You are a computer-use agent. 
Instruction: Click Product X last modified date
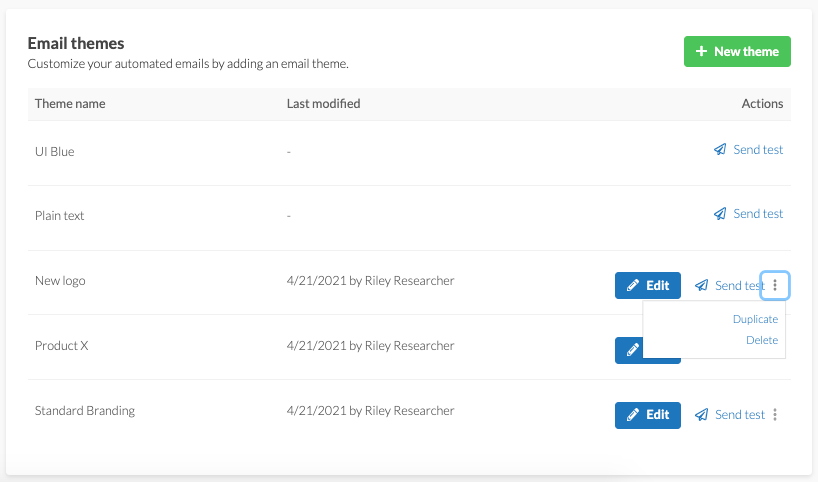pos(370,346)
